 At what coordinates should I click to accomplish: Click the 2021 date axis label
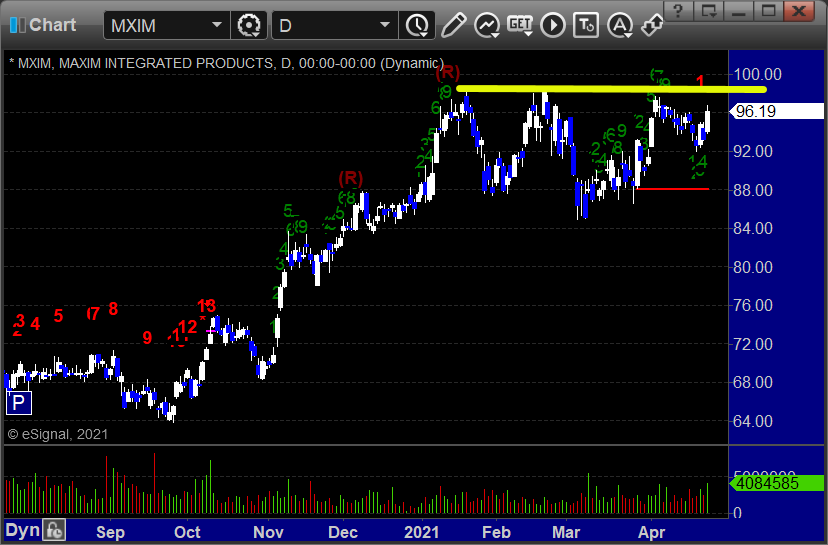coord(421,532)
